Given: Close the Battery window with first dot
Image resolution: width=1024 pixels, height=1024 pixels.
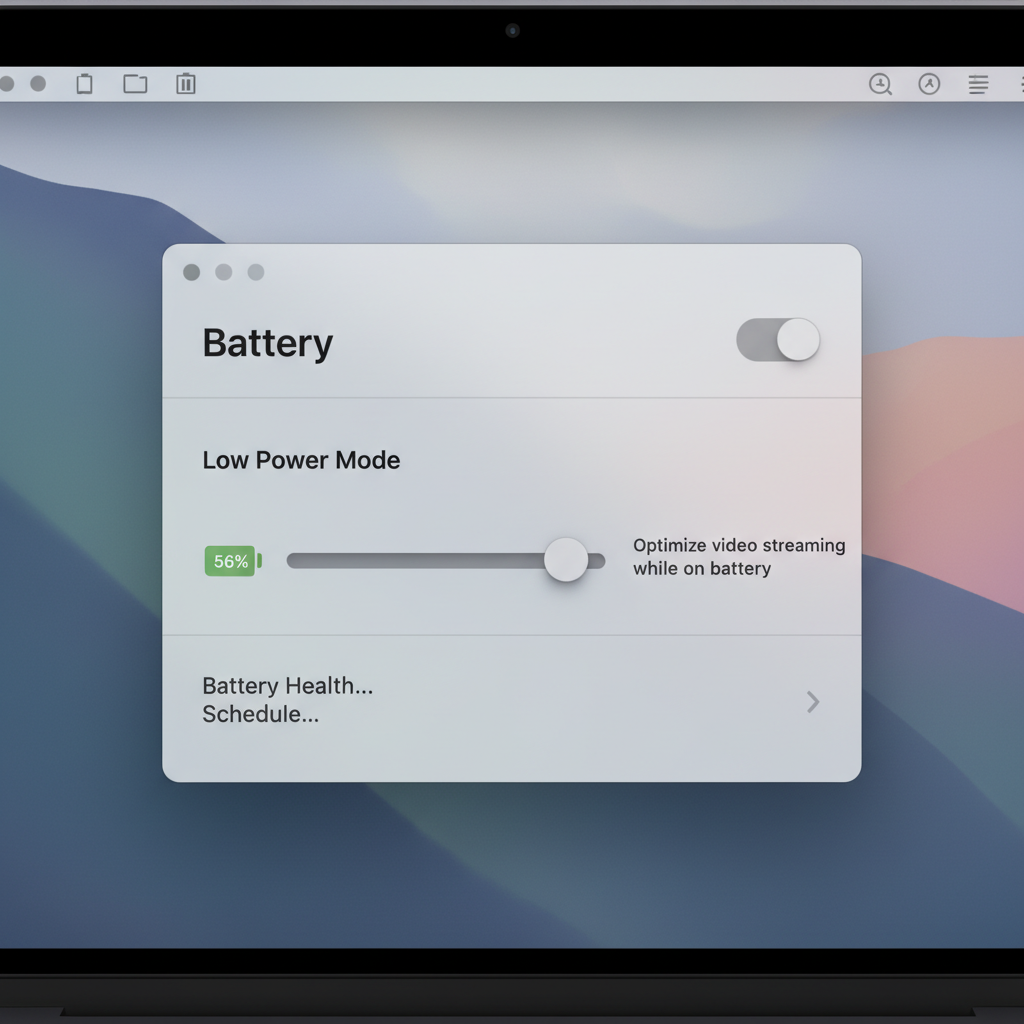Looking at the screenshot, I should point(192,272).
